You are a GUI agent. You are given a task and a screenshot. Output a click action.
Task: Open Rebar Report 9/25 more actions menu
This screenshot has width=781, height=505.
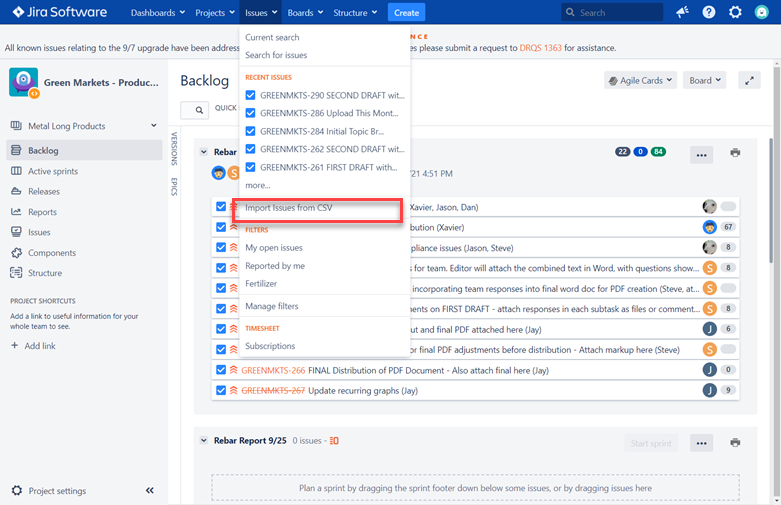[x=701, y=443]
